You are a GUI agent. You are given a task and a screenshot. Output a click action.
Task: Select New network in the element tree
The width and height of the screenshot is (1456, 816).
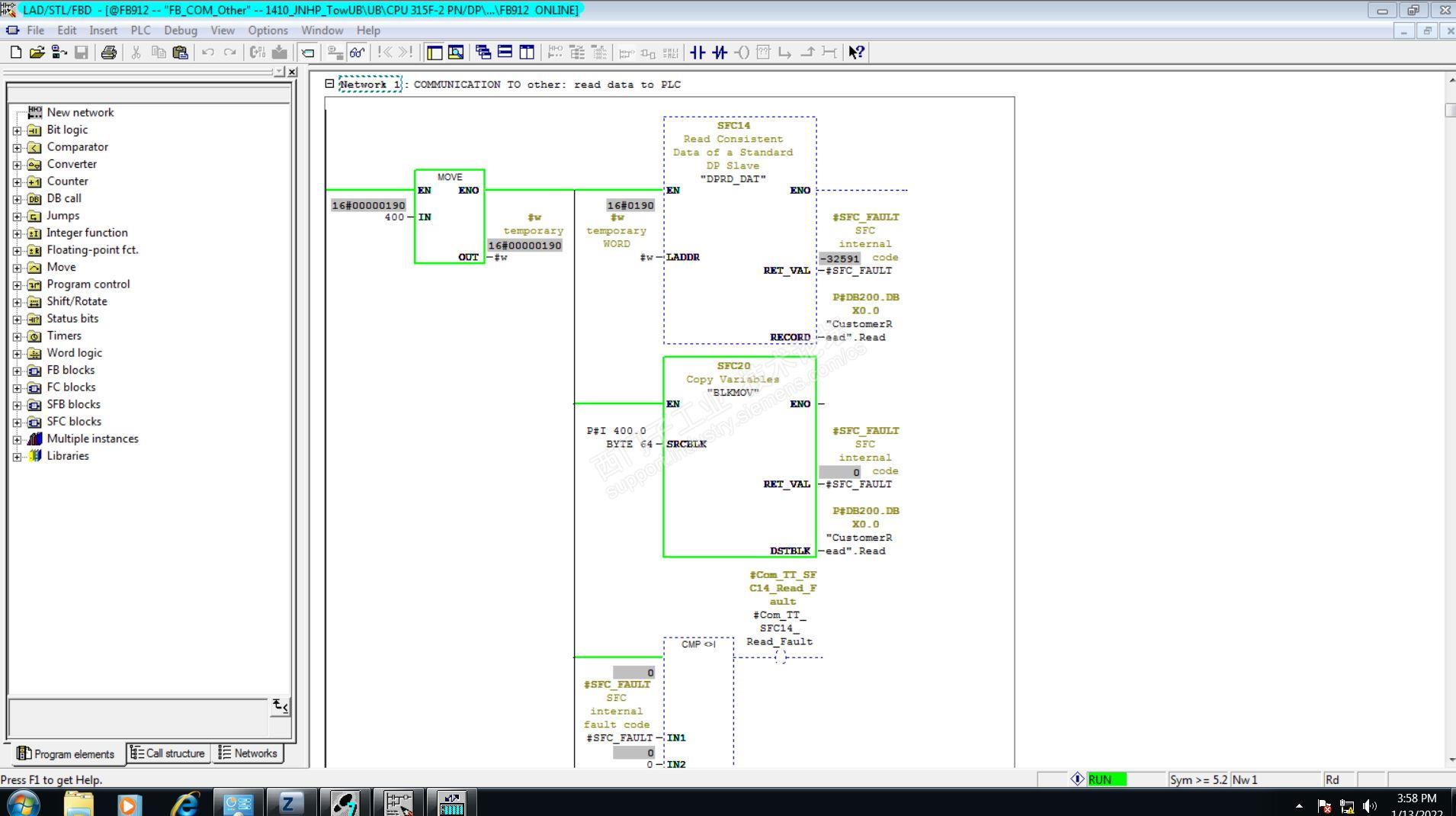[80, 112]
